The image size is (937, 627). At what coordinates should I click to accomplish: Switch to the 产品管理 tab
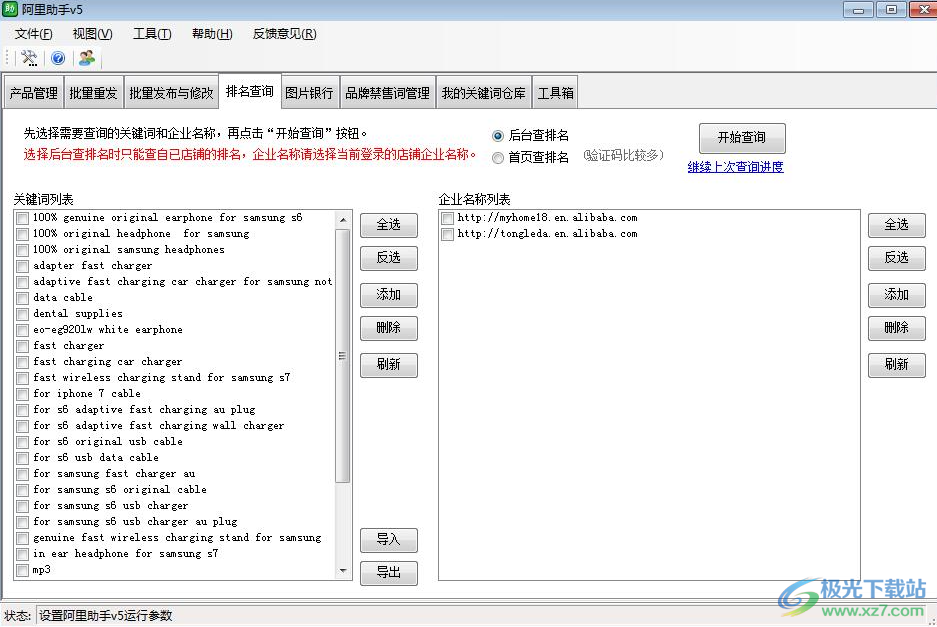33,93
